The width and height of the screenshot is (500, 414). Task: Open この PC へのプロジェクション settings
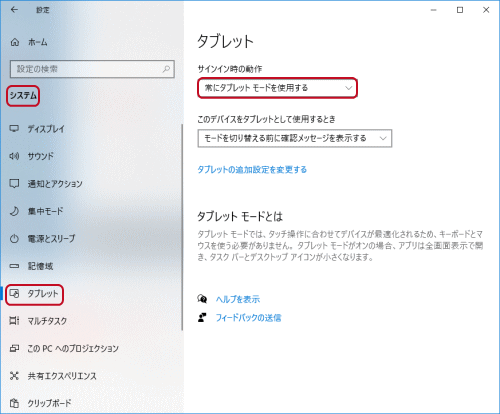(73, 348)
